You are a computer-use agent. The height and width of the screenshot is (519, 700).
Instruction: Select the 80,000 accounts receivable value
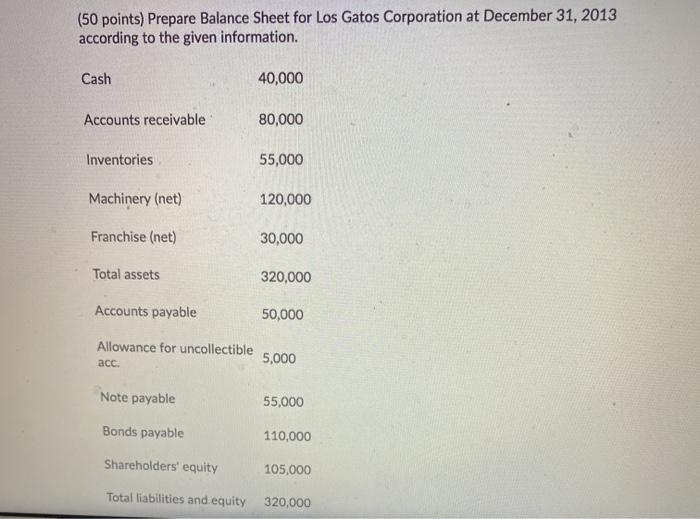(281, 119)
